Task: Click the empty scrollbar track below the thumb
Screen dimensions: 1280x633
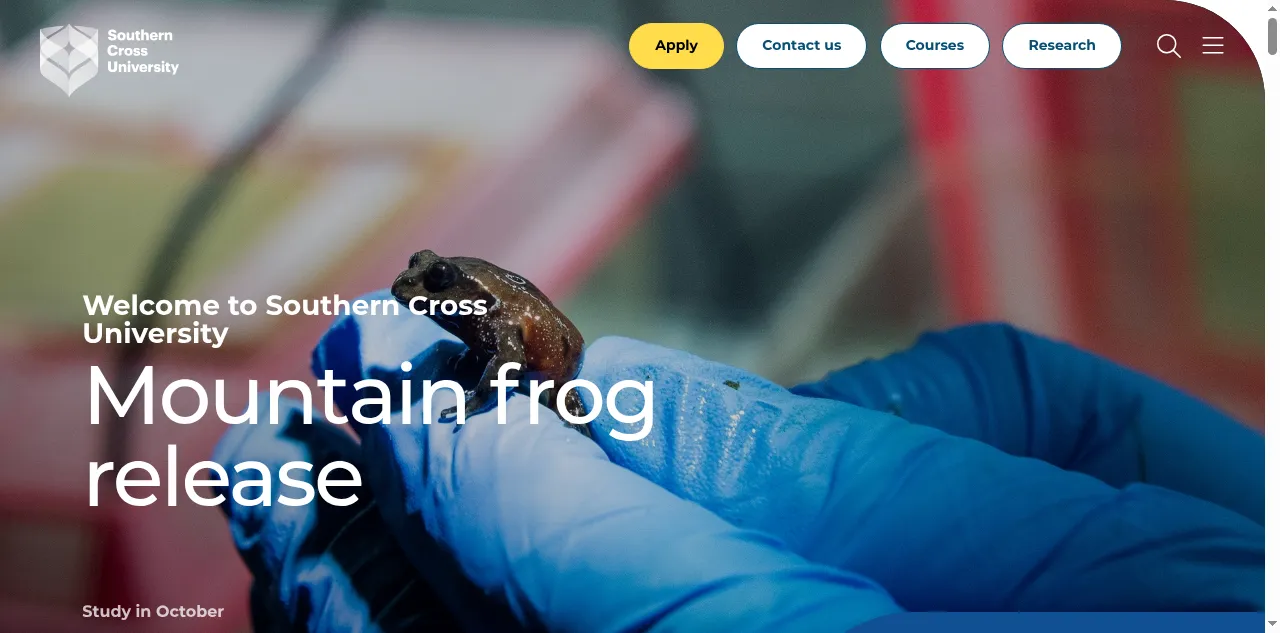Action: [x=1272, y=340]
